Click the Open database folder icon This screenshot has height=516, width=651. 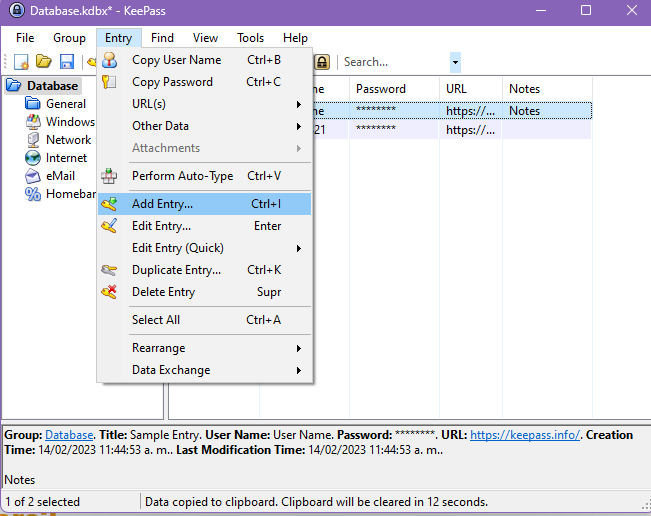44,61
